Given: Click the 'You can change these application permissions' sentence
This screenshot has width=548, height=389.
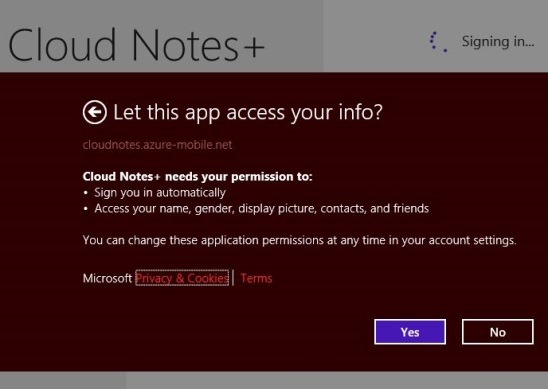Looking at the screenshot, I should (x=300, y=240).
